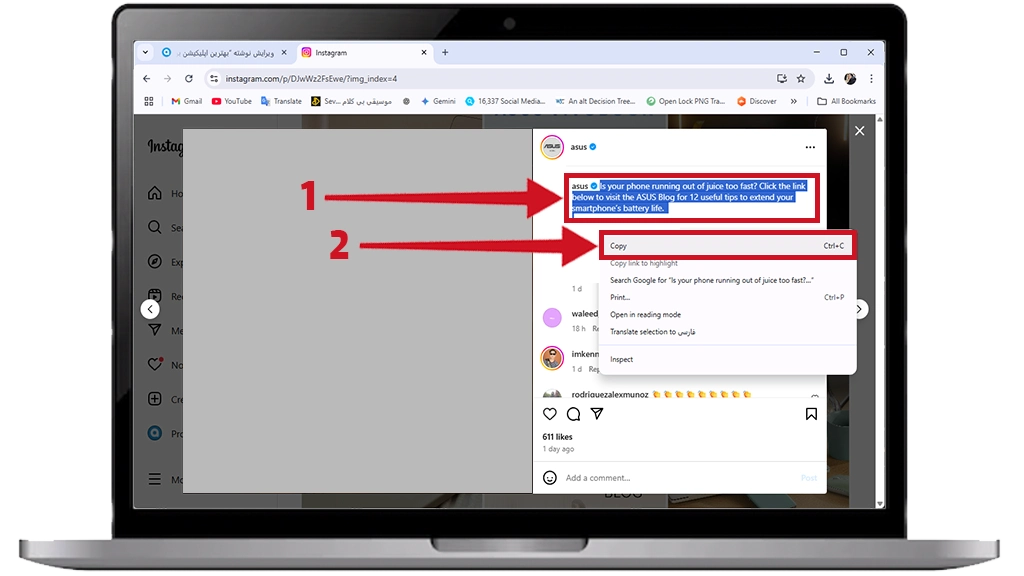Open Instagram Search magnifier icon

point(155,227)
